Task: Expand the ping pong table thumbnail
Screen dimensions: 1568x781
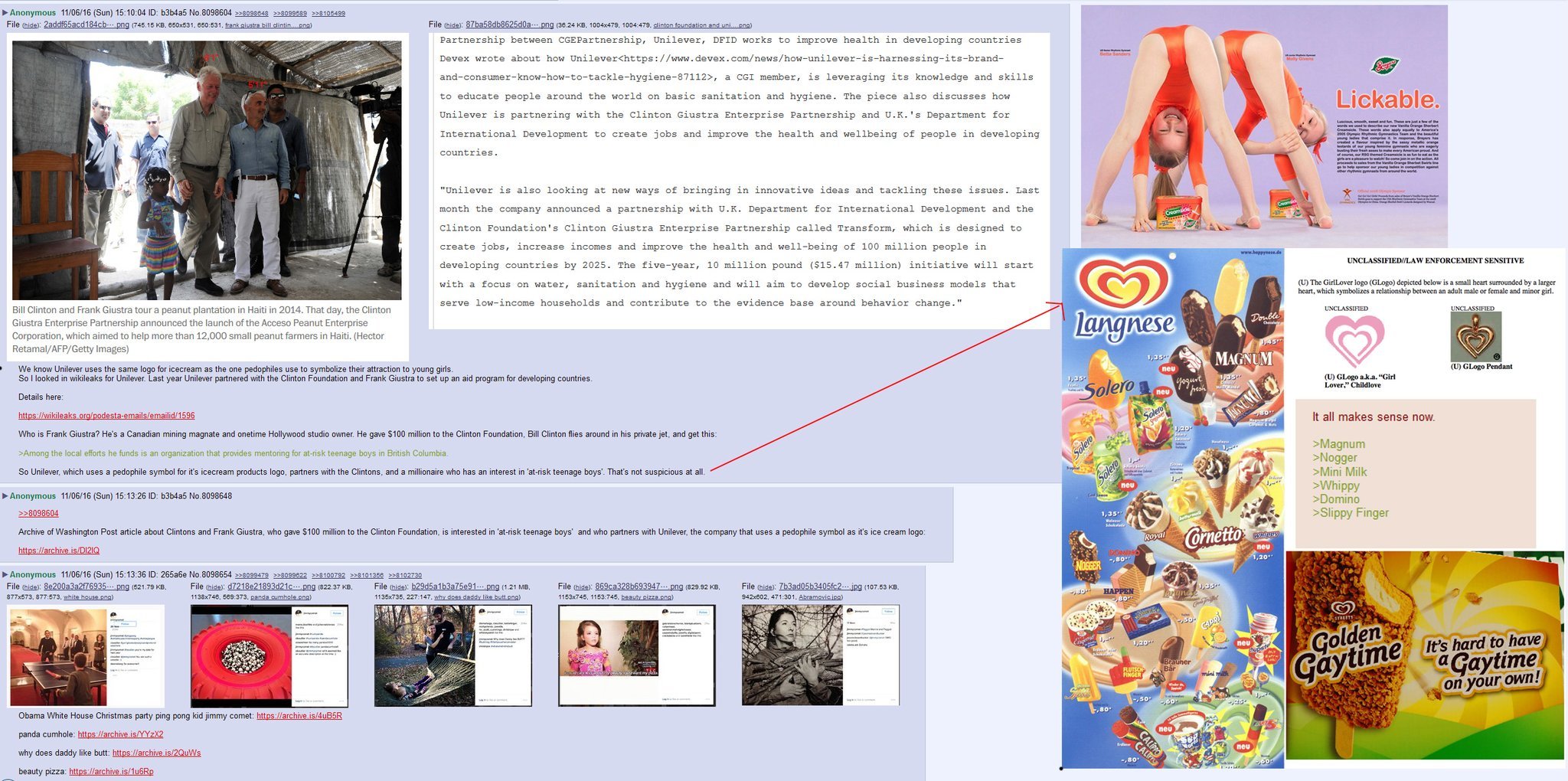Action: tap(86, 655)
